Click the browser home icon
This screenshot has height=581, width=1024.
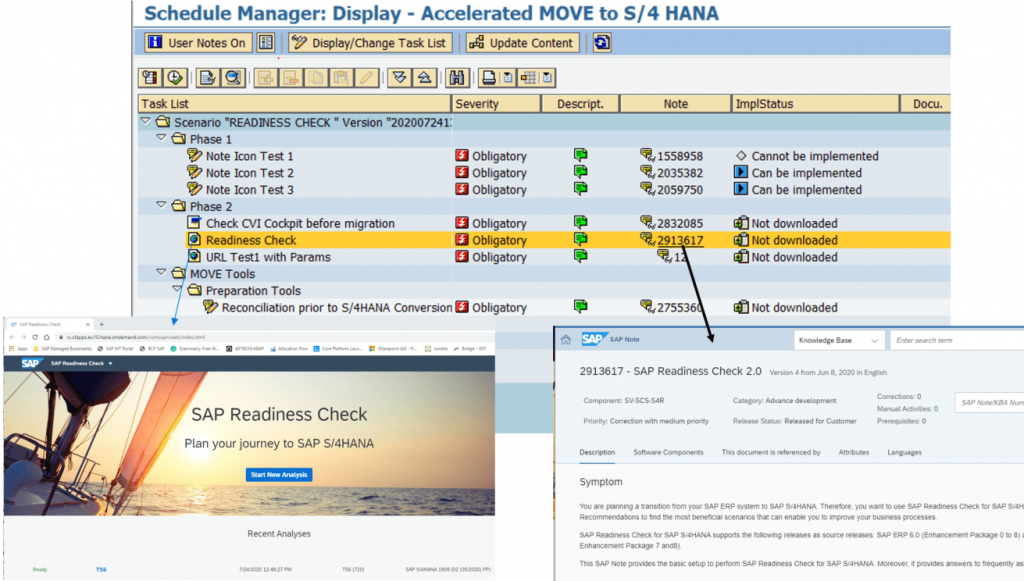(46, 337)
